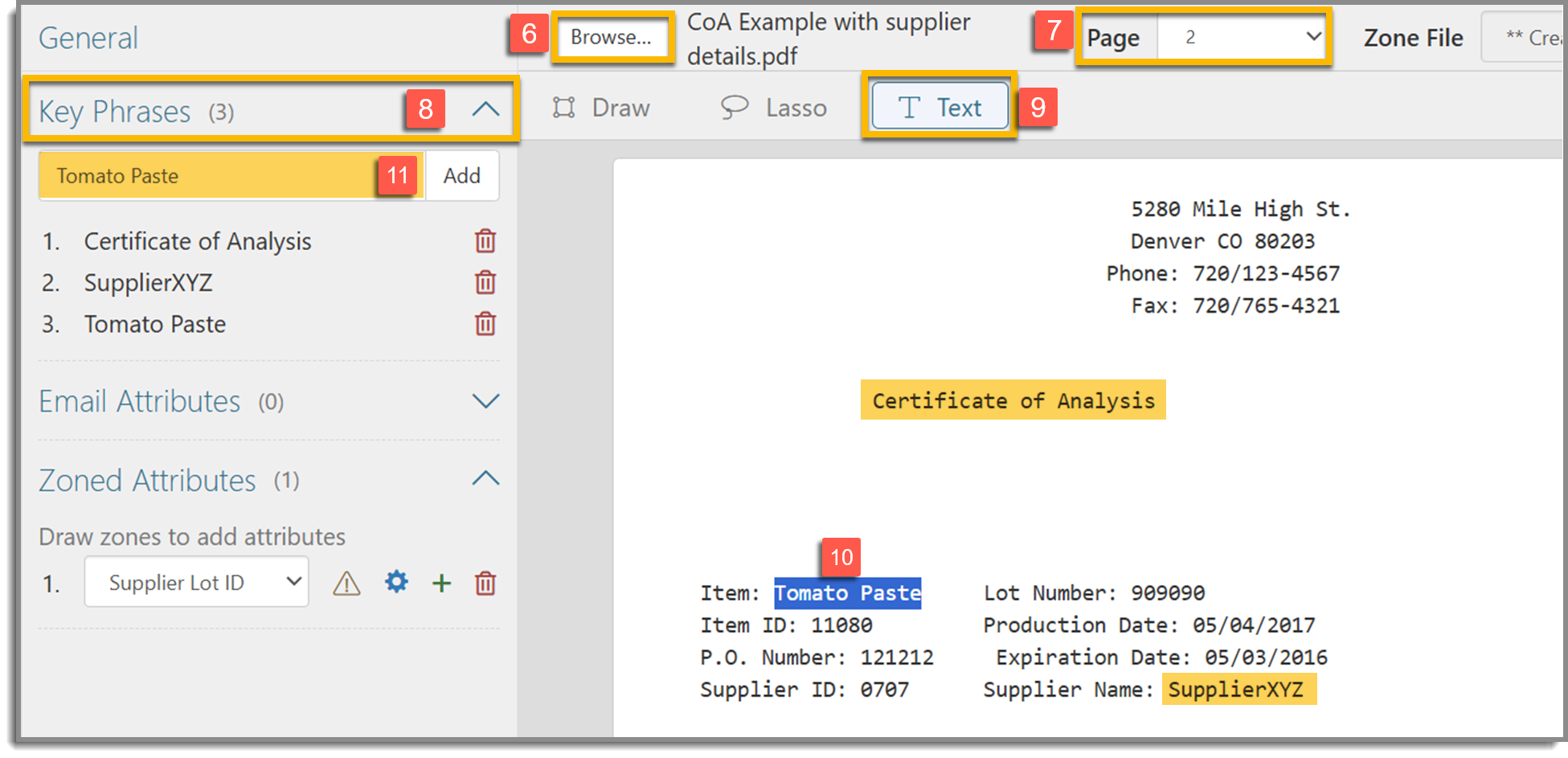Activate the Text selection tool

pyautogui.click(x=939, y=106)
